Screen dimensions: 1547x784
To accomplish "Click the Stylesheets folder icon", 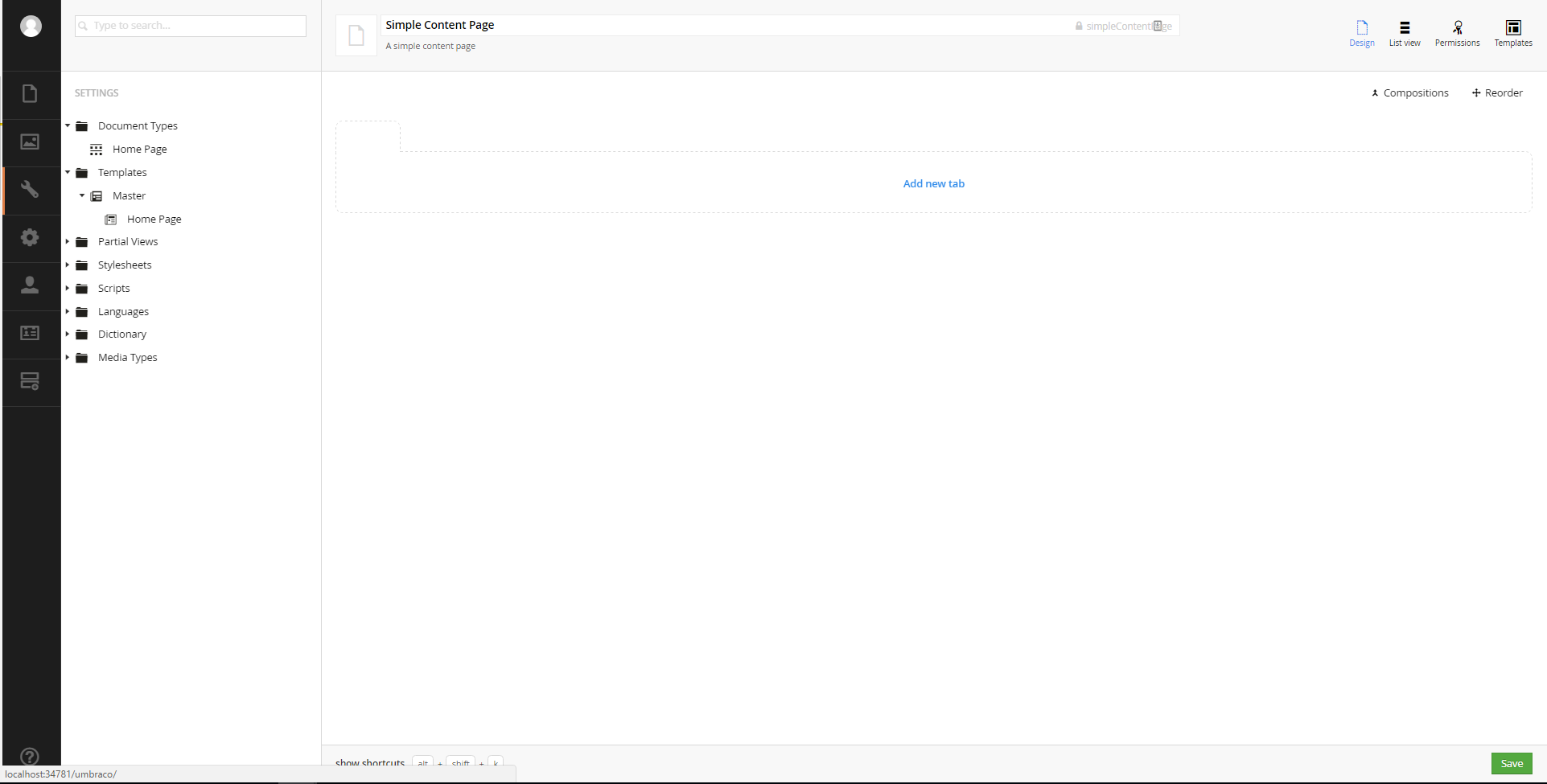I will coord(82,265).
